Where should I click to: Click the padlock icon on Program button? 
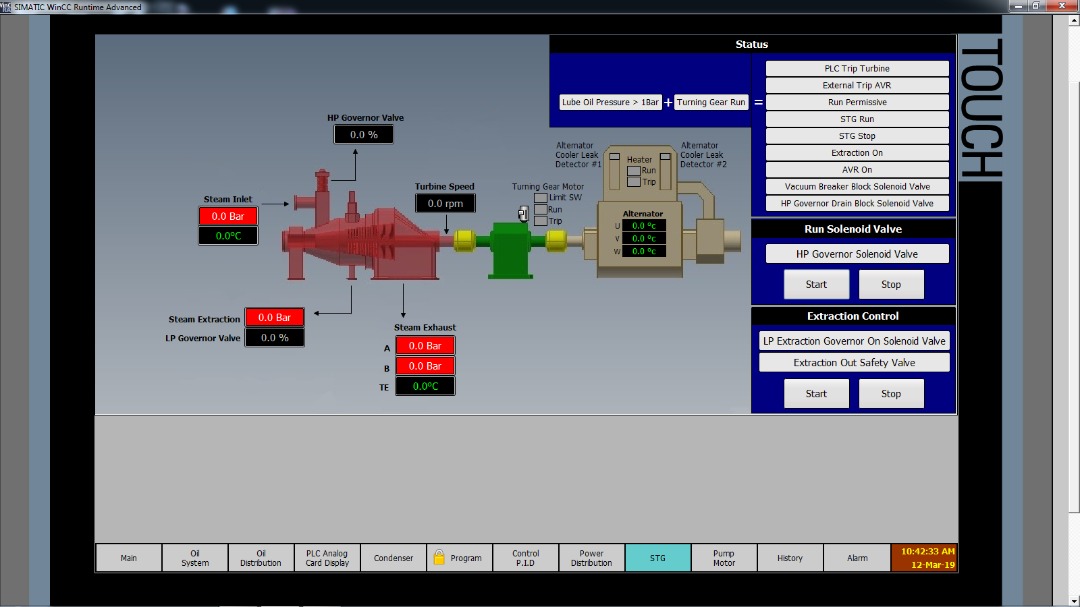pyautogui.click(x=438, y=557)
